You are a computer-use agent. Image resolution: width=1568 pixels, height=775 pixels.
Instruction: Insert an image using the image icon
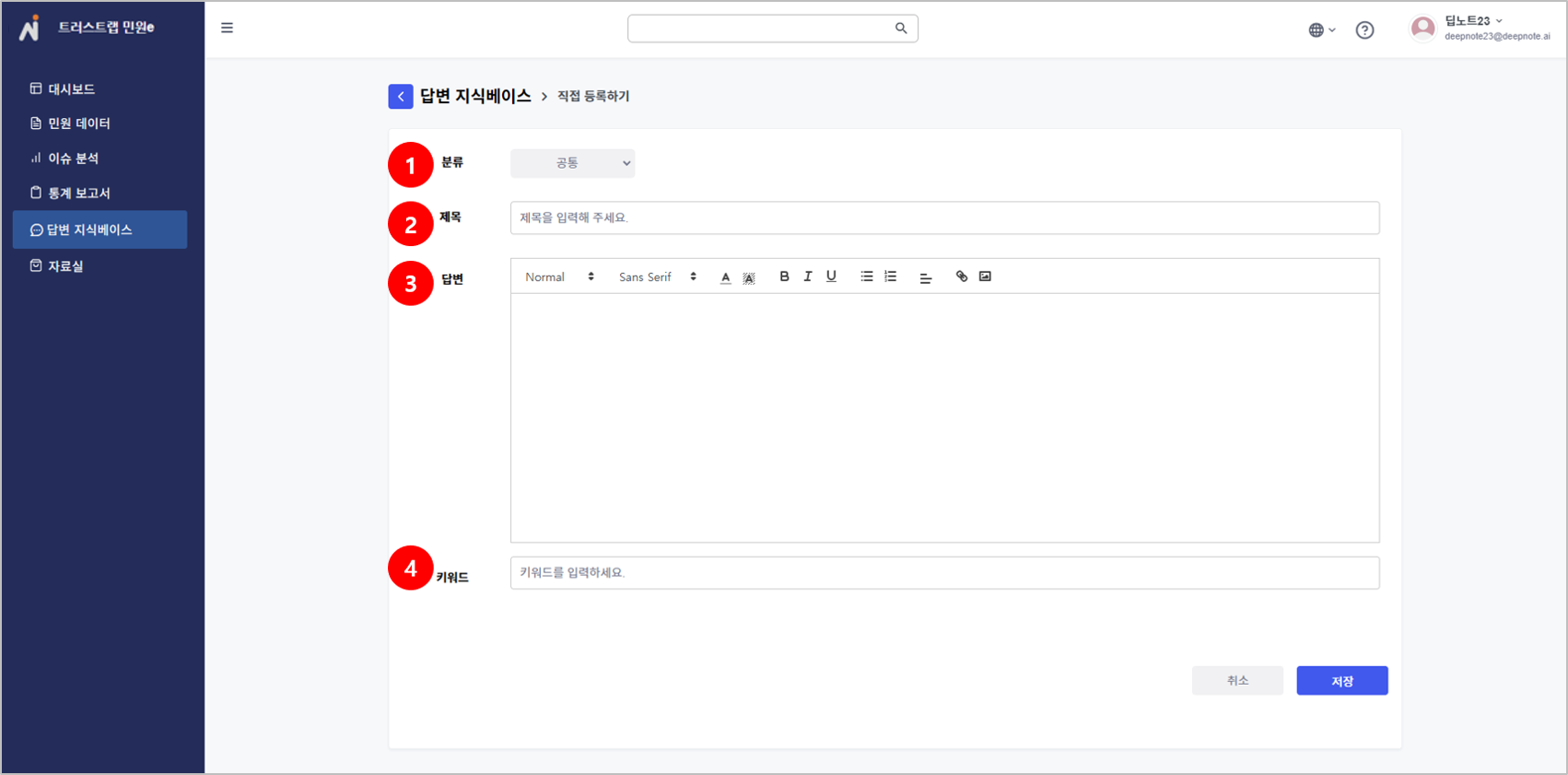click(x=985, y=276)
